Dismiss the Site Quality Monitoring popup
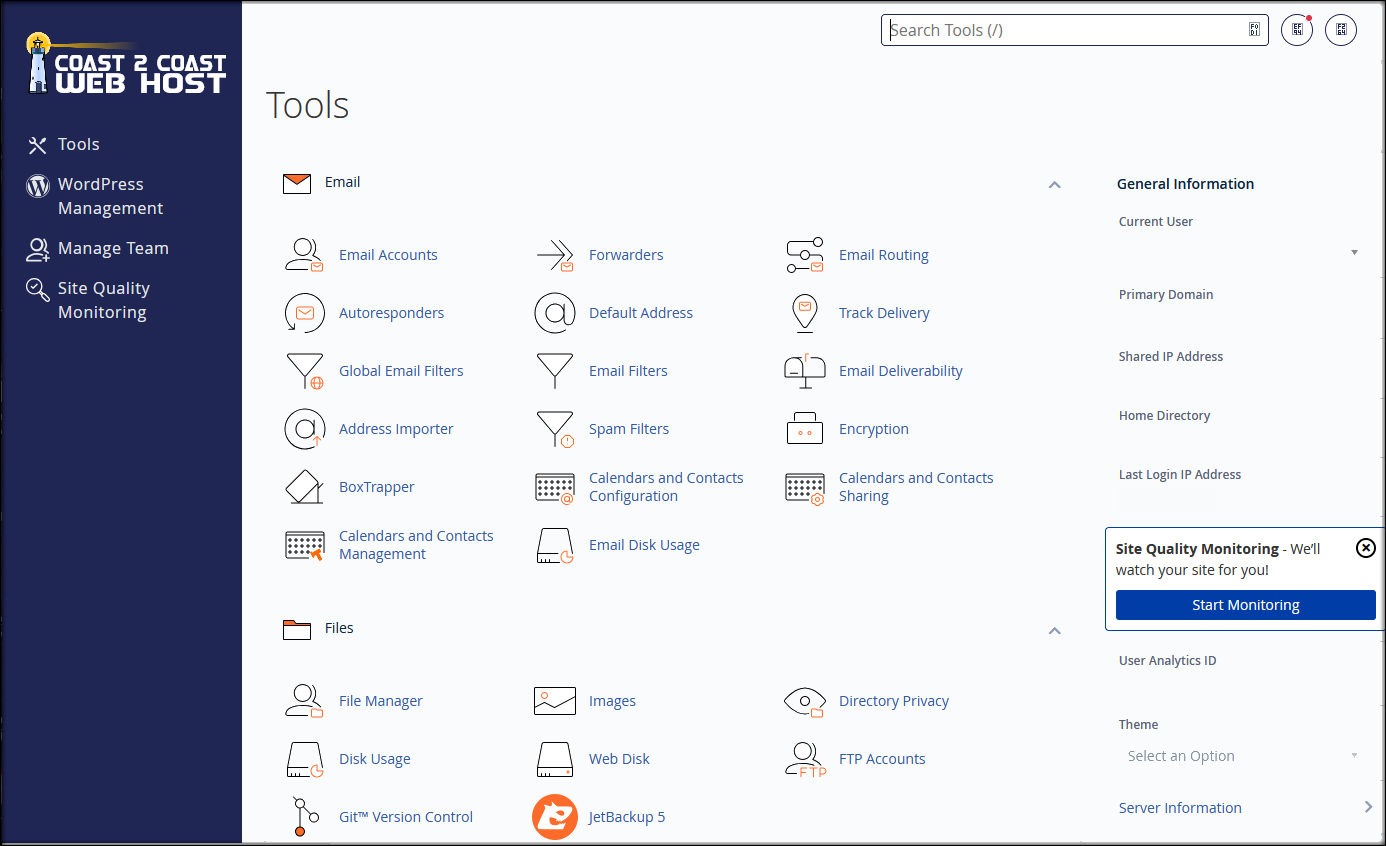The height and width of the screenshot is (846, 1386). point(1365,548)
